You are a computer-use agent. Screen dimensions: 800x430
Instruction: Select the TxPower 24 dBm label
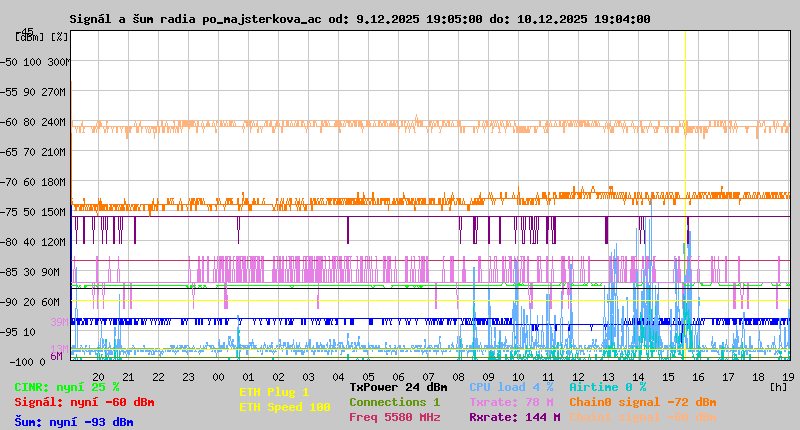point(398,387)
